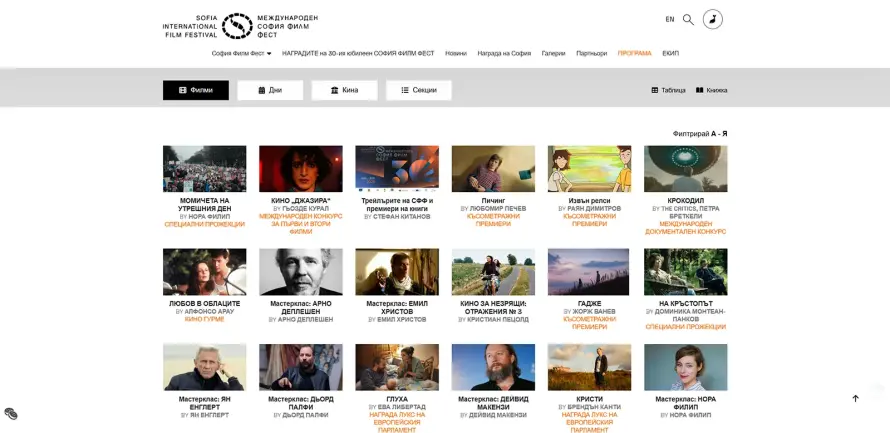The height and width of the screenshot is (433, 890).
Task: Switch to the Дни tab
Action: click(270, 90)
